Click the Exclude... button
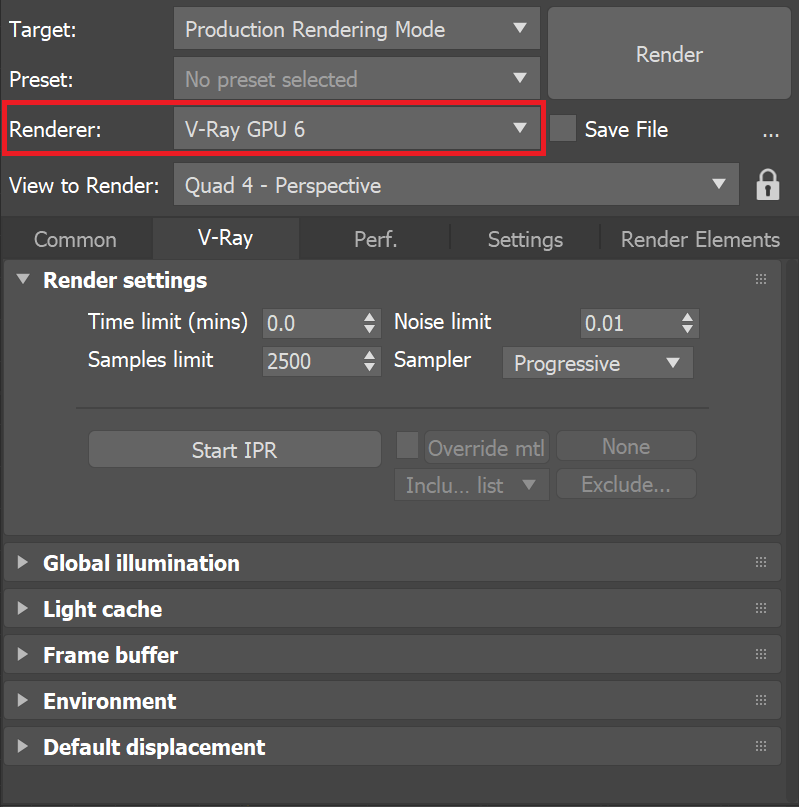This screenshot has width=799, height=807. click(626, 484)
